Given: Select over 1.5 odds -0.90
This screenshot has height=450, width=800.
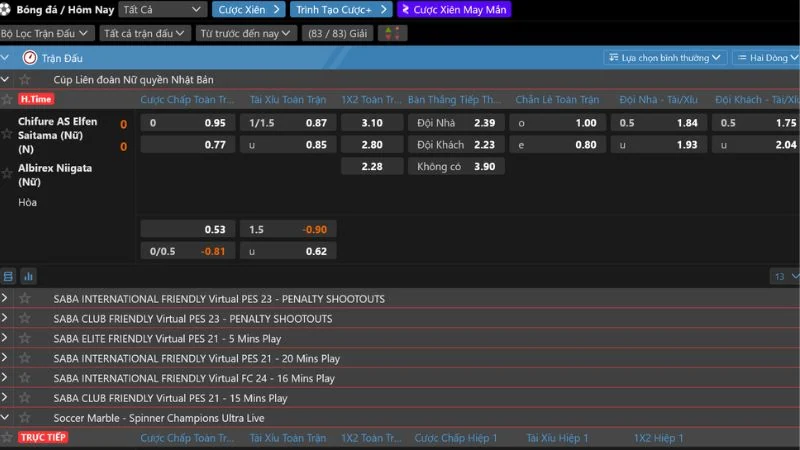Looking at the screenshot, I should coord(288,230).
